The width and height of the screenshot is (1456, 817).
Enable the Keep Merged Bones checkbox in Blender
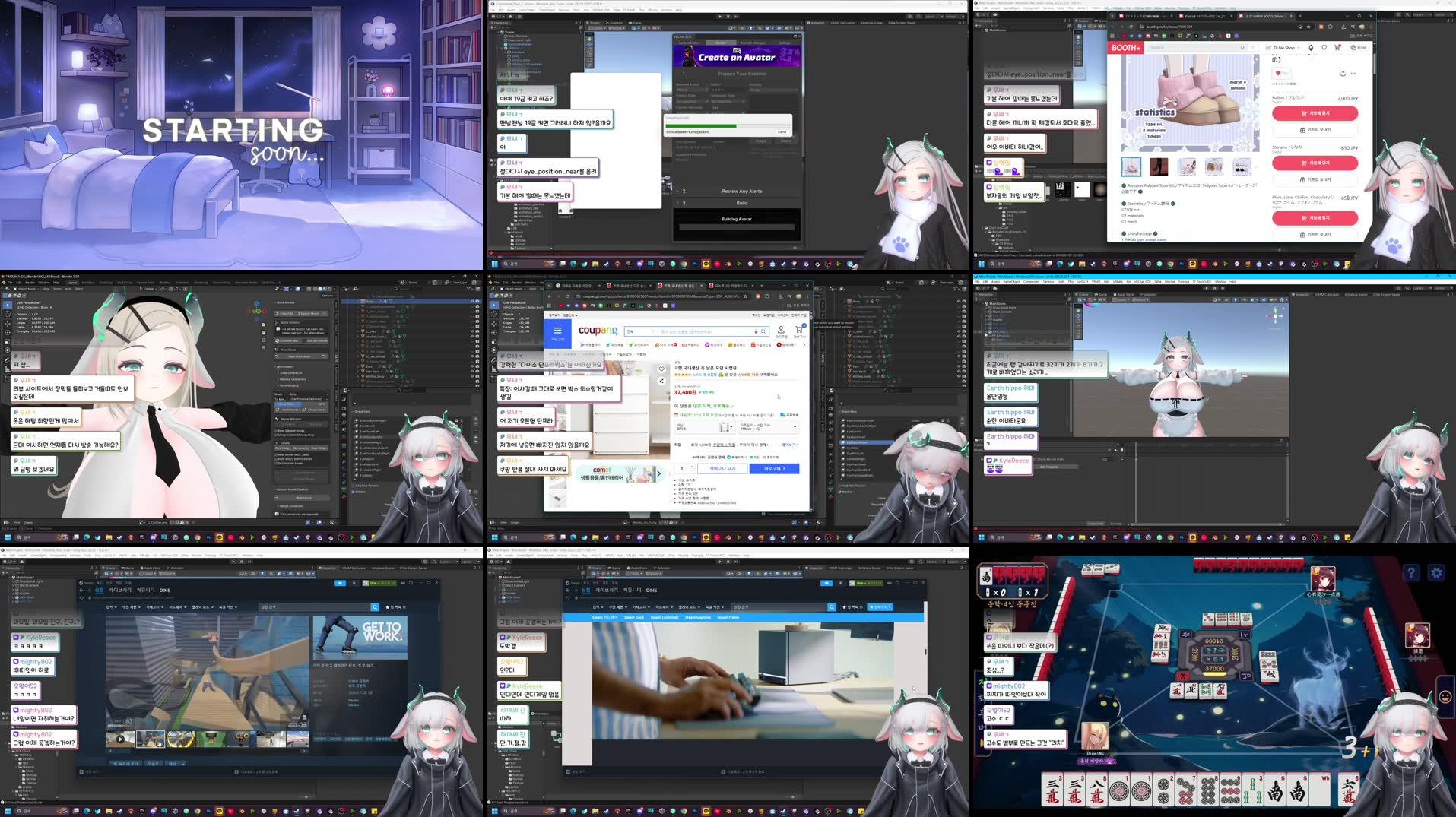[276, 432]
